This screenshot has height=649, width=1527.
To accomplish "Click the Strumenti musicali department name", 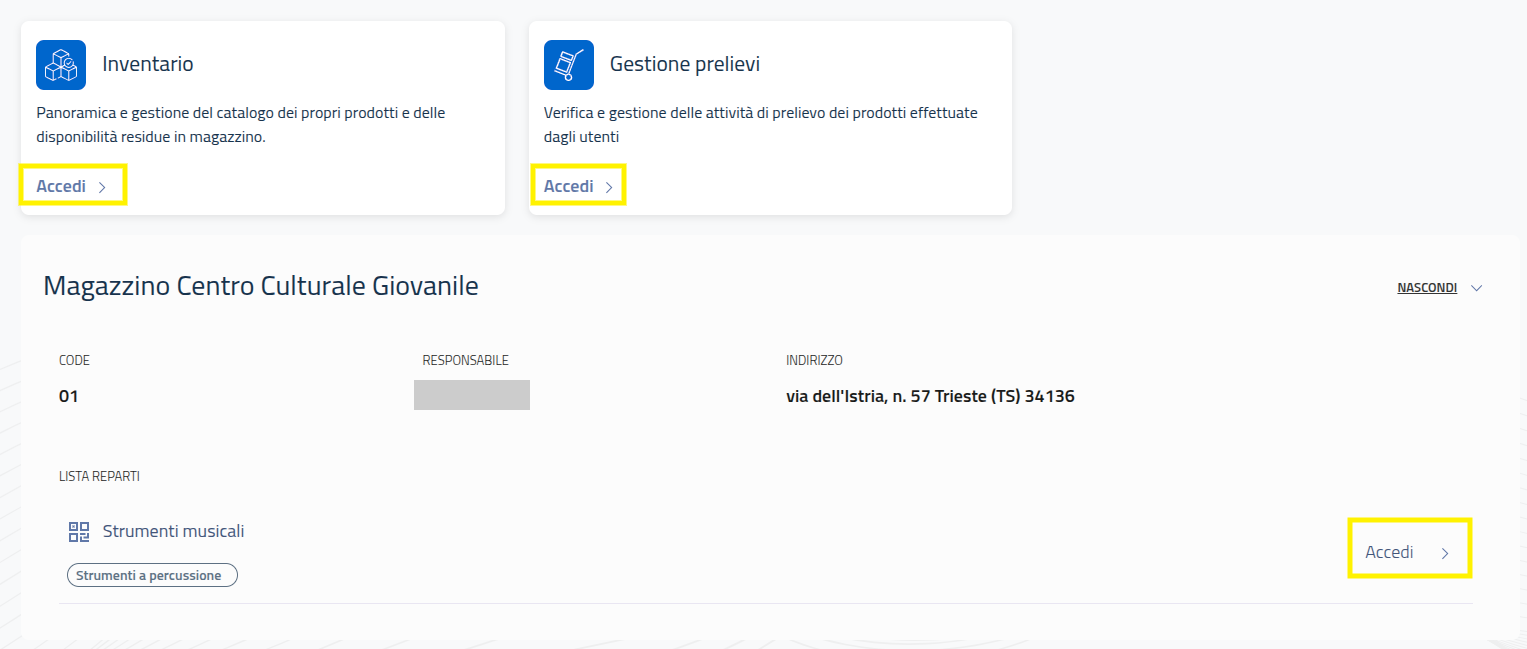I will coord(173,531).
